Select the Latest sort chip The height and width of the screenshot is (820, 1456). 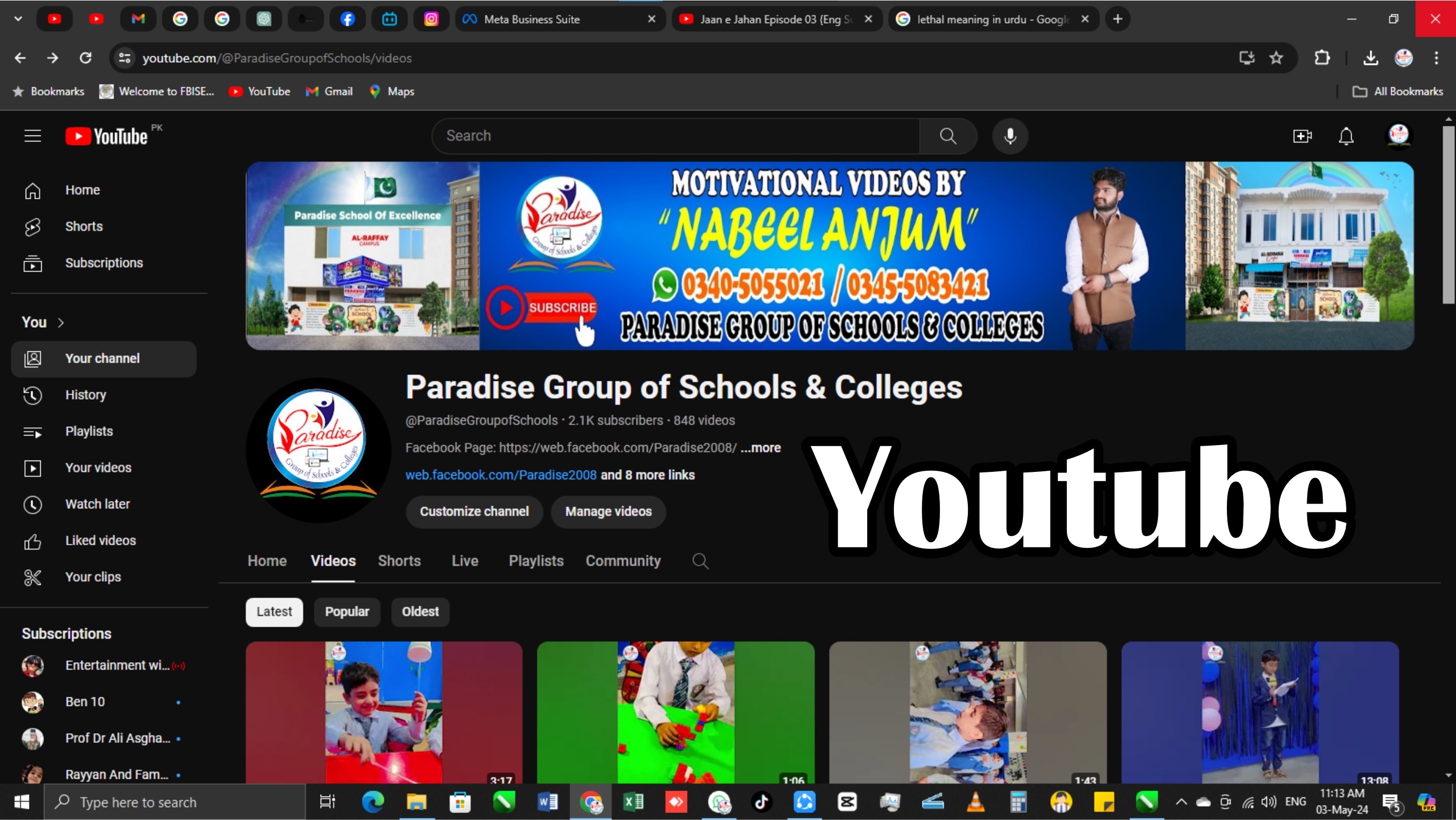[274, 611]
